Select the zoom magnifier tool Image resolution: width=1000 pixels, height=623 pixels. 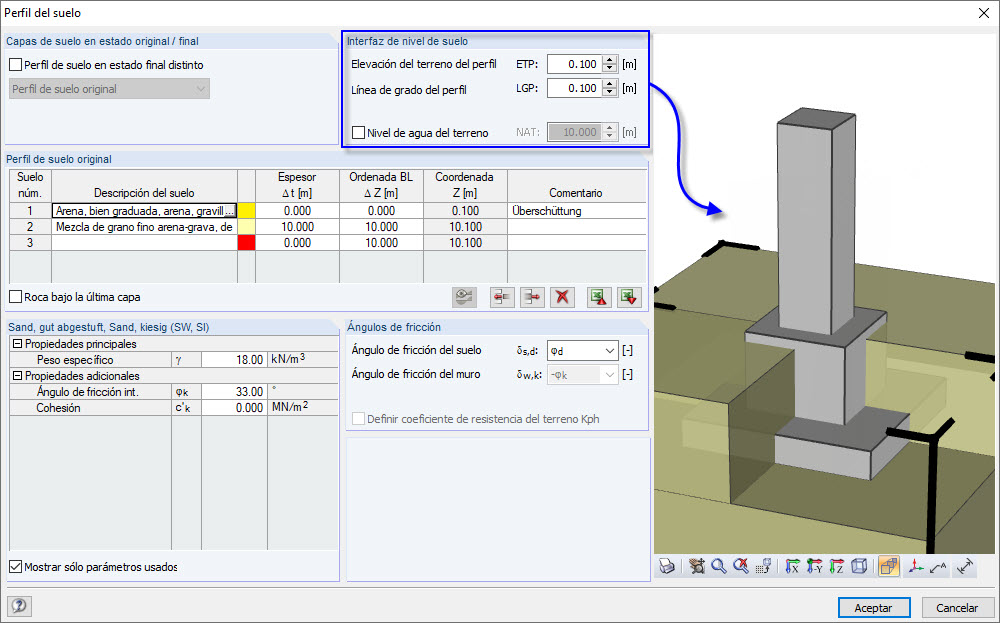[719, 566]
